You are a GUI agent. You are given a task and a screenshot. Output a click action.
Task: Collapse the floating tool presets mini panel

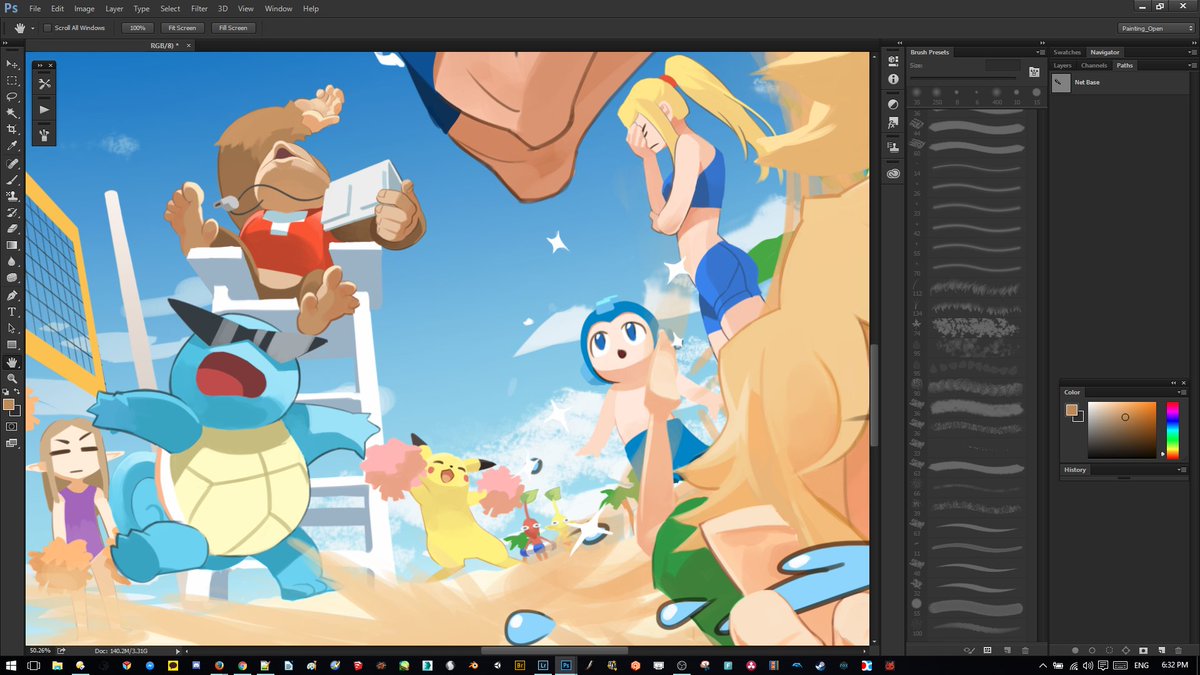(x=39, y=65)
